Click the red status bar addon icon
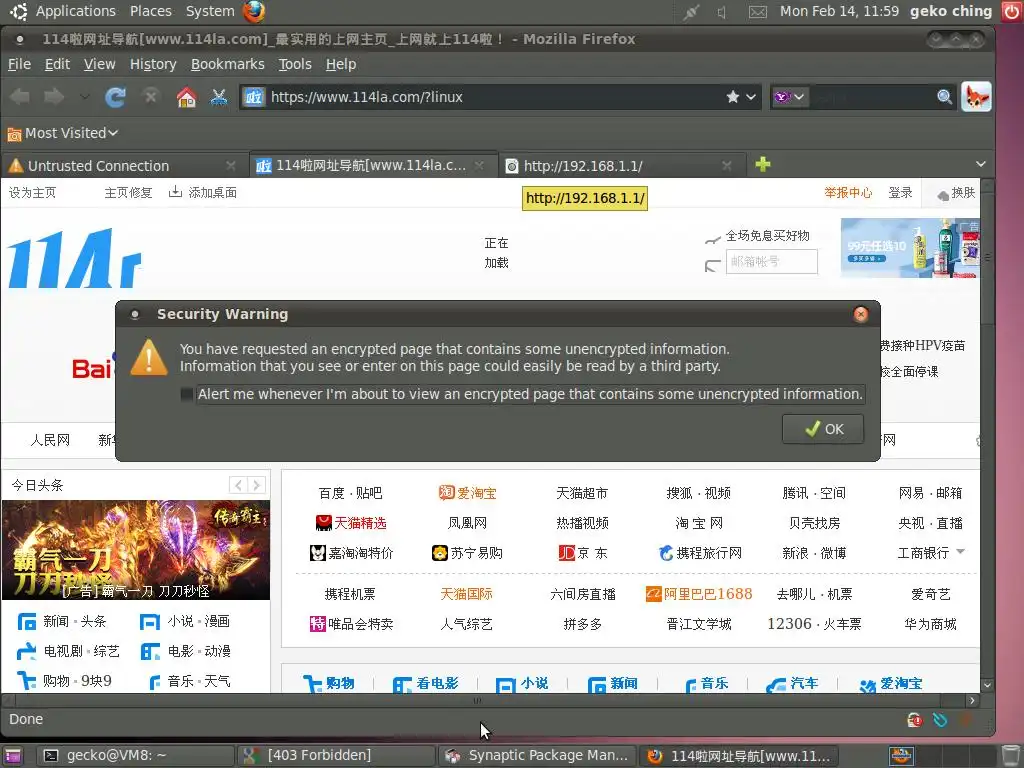This screenshot has width=1024, height=768. (915, 720)
